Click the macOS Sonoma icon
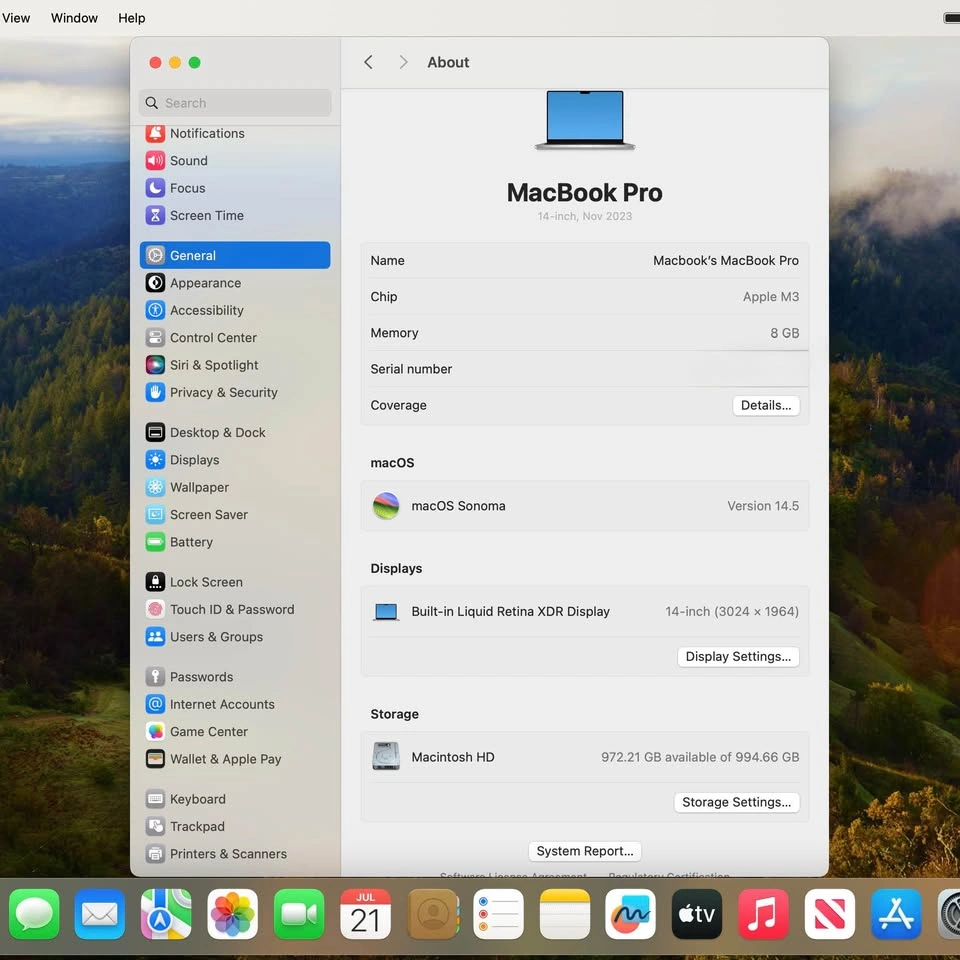 click(x=386, y=506)
